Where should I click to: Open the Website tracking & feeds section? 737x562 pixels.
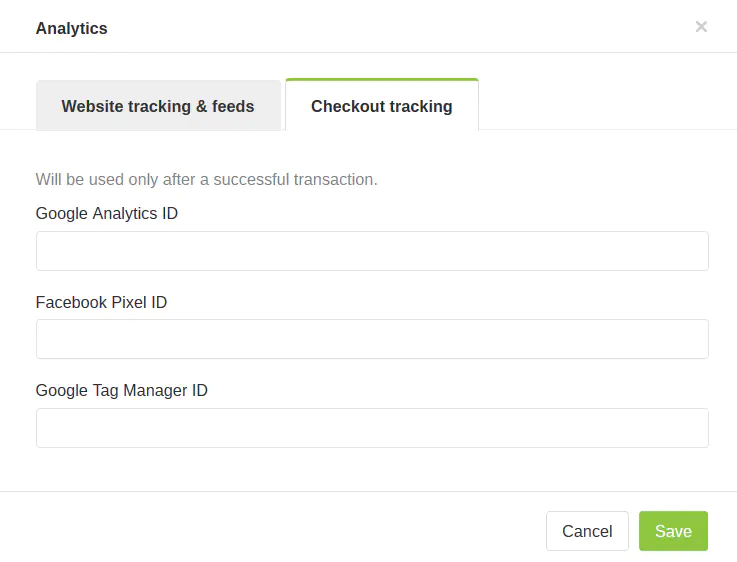[x=158, y=106]
